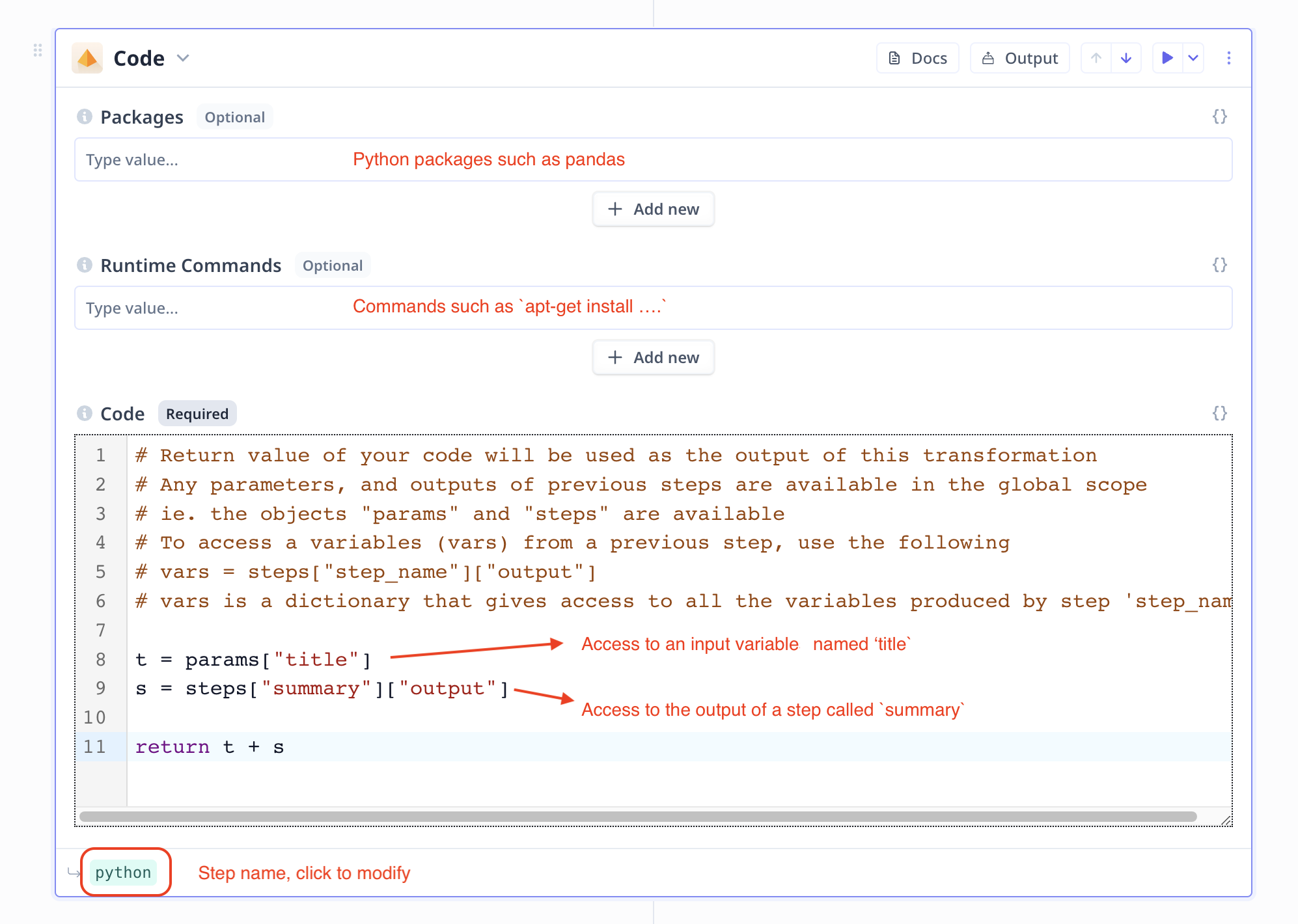Add new runtime command entry
The height and width of the screenshot is (924, 1298).
coord(653,357)
